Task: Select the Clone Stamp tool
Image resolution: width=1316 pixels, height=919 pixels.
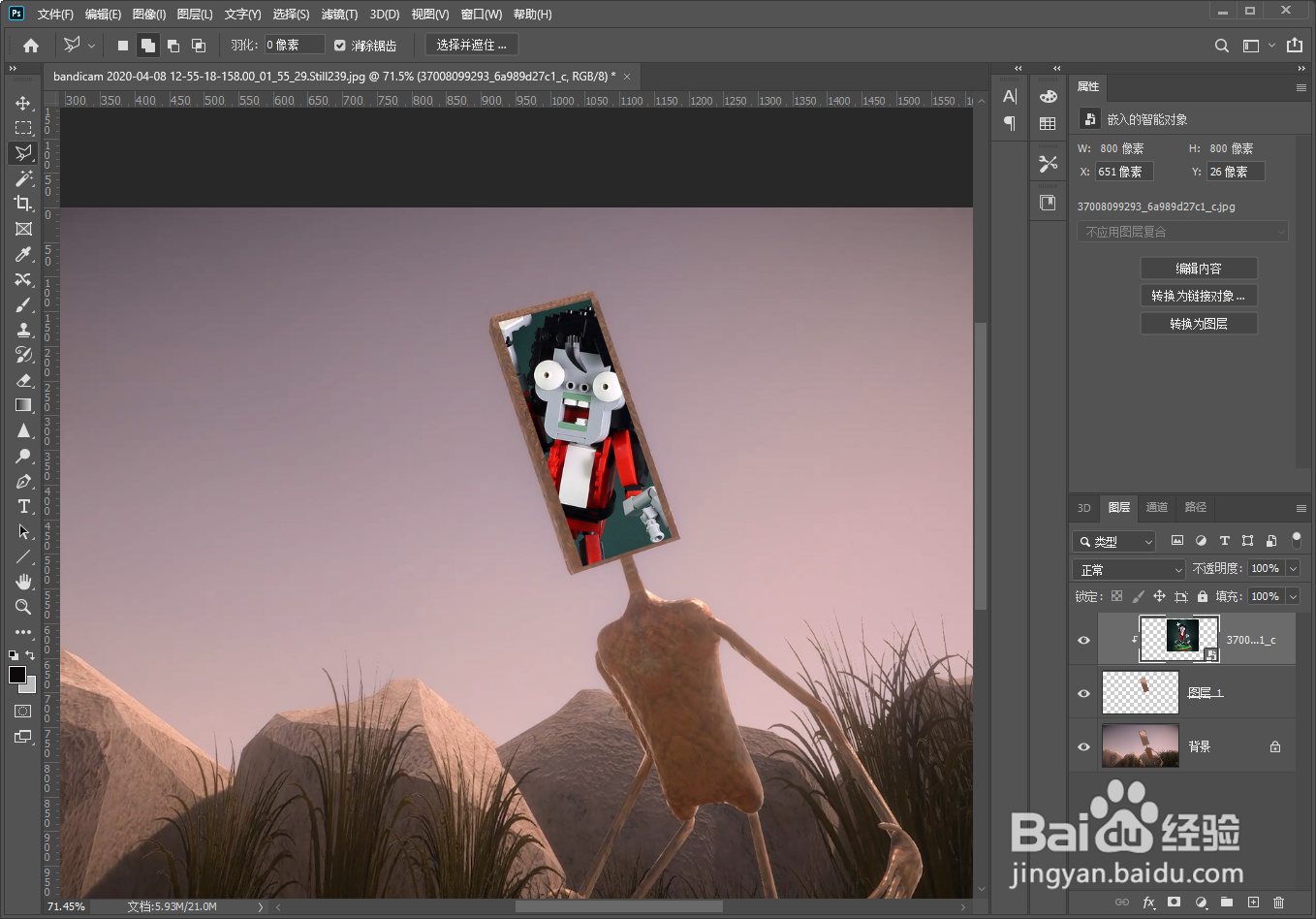Action: point(23,330)
